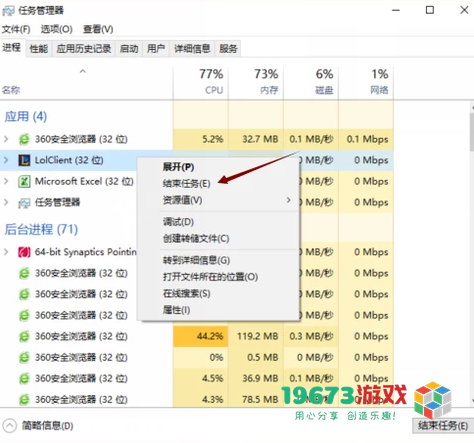Choose 打开文件所在的位置(O) menu entry
The image size is (474, 443).
pyautogui.click(x=210, y=277)
